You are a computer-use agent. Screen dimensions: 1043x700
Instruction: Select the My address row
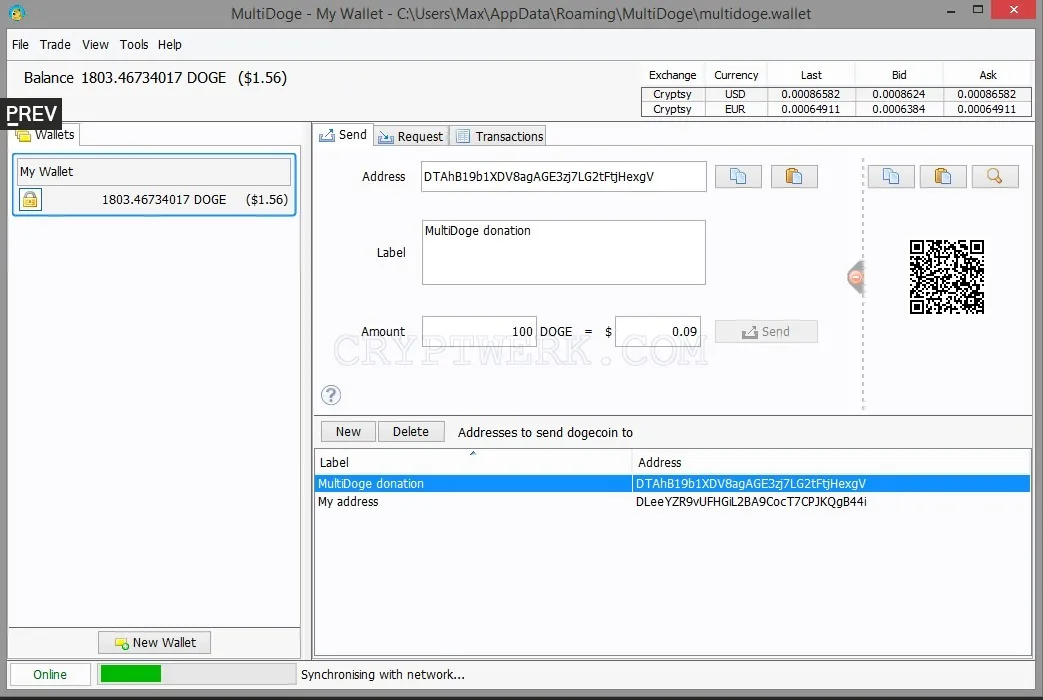(672, 502)
